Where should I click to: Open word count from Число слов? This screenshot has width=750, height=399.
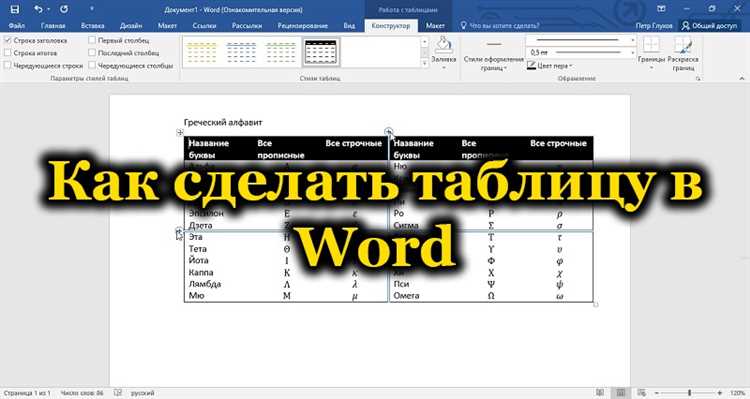82,393
